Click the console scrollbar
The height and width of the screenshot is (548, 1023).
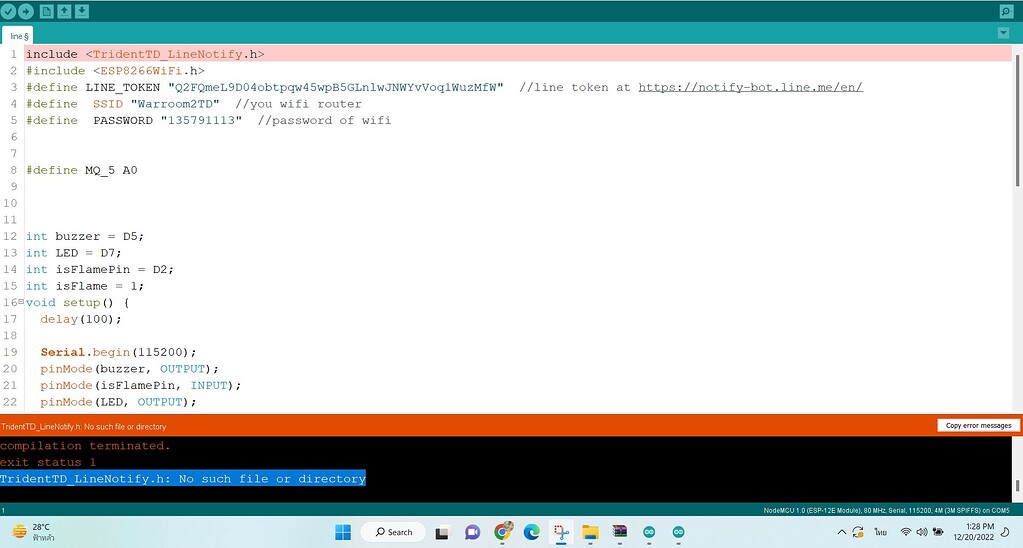tap(1018, 485)
